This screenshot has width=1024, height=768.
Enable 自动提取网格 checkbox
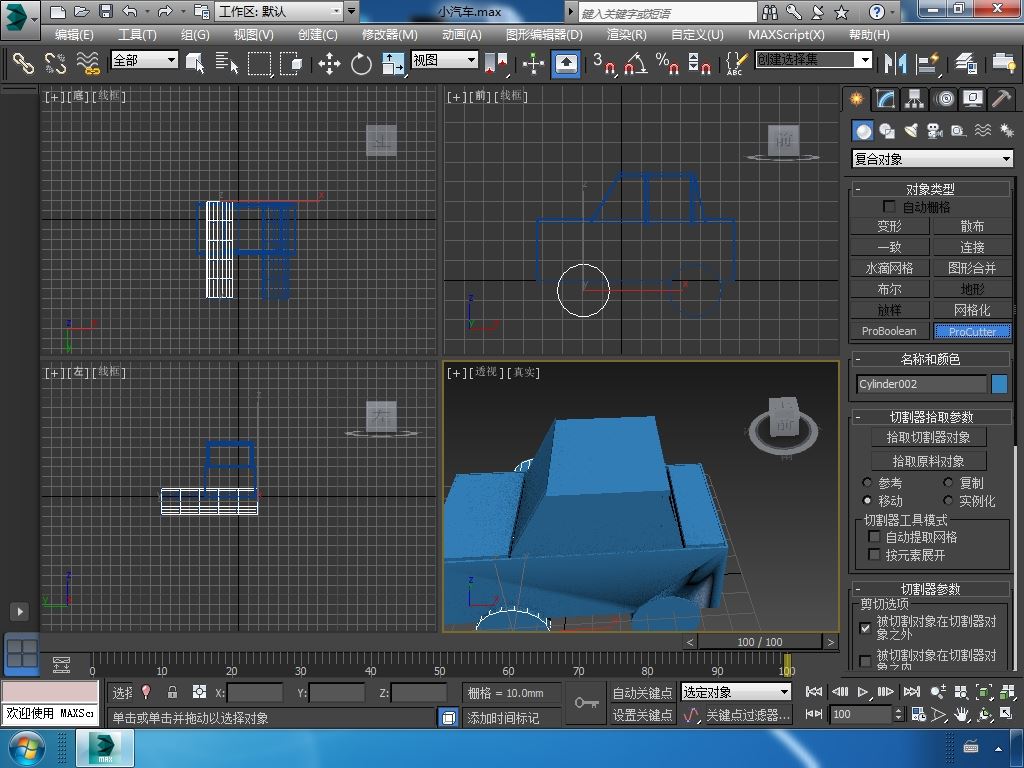874,537
